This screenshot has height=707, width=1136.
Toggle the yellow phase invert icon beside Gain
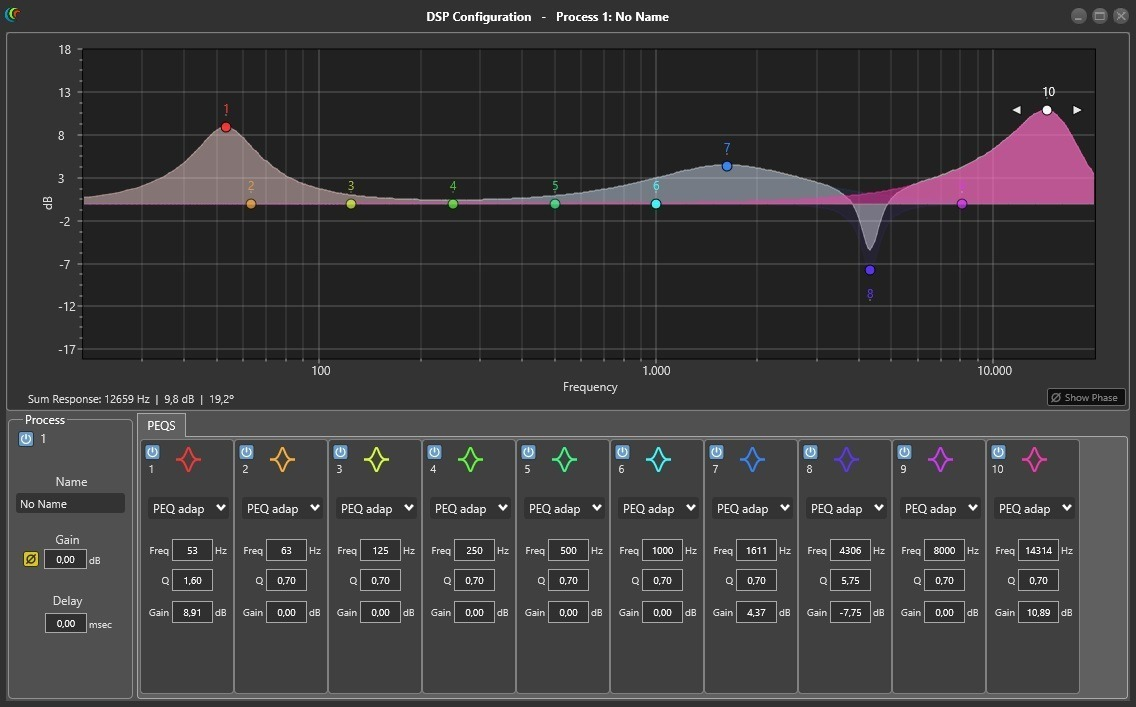tap(31, 559)
